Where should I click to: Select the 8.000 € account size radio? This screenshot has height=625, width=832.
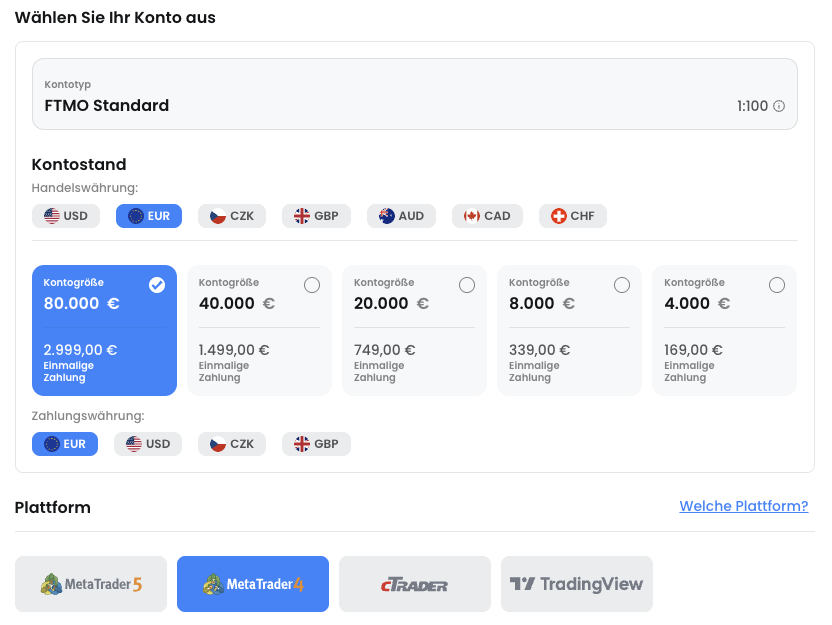coord(622,285)
